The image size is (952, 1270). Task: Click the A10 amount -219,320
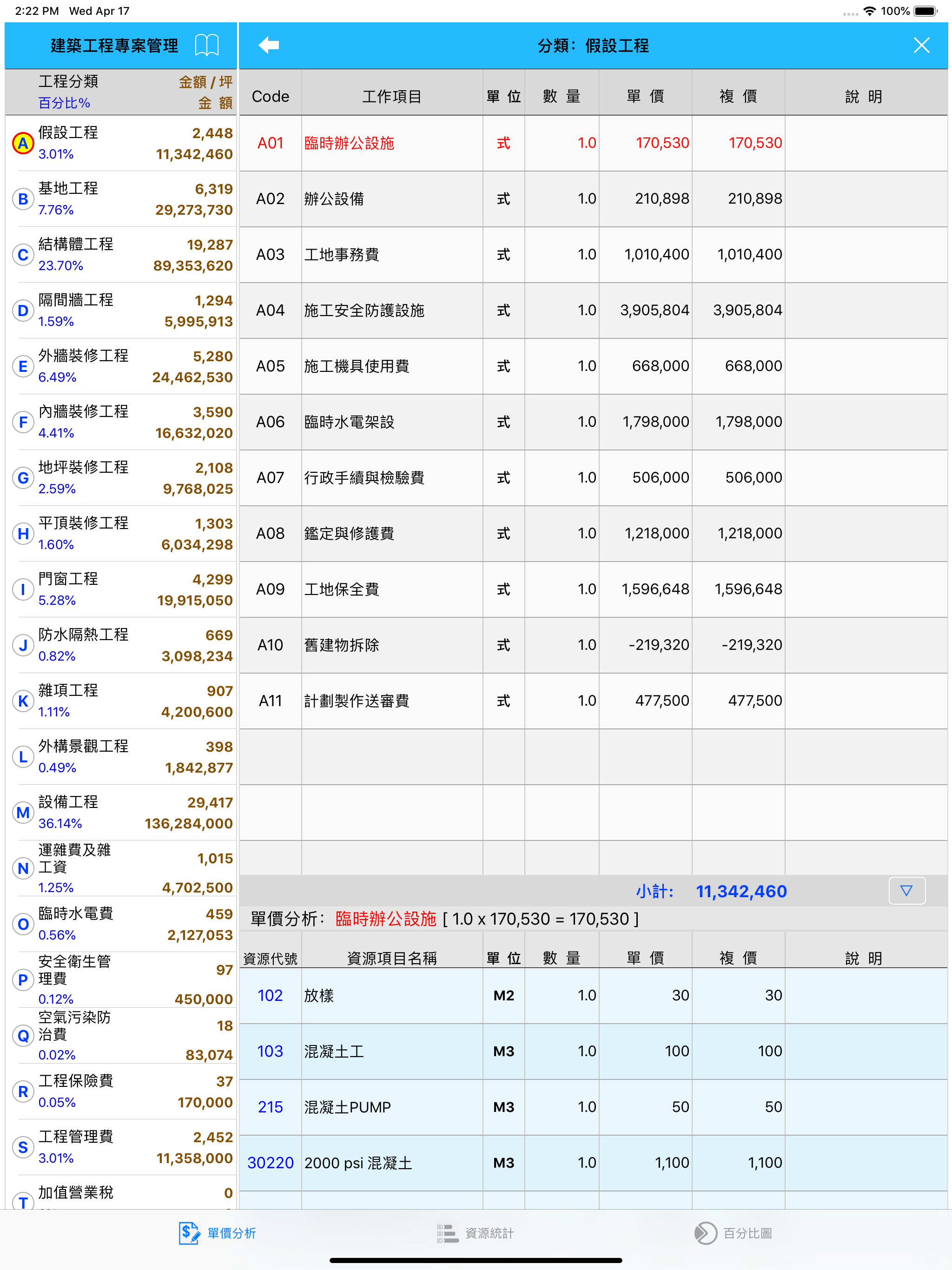(x=752, y=645)
